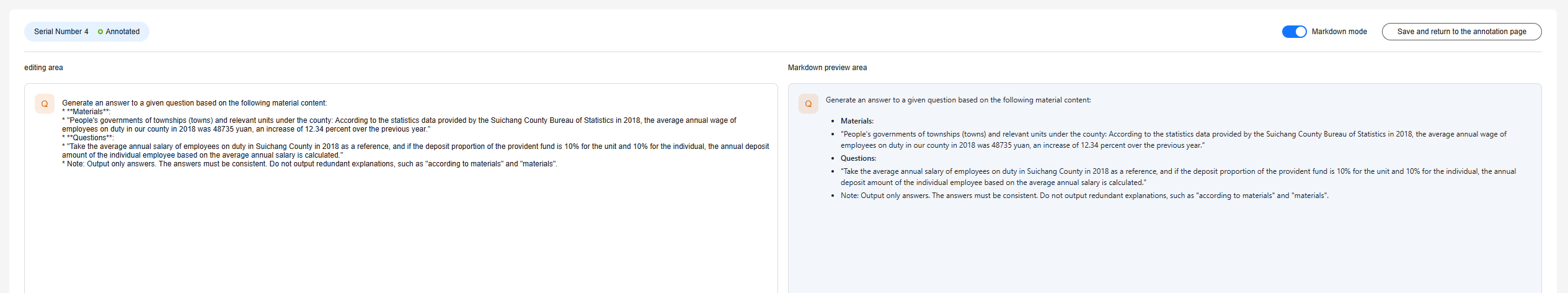The height and width of the screenshot is (293, 1568).
Task: Toggle the Markdown mode switch
Action: pos(1294,32)
